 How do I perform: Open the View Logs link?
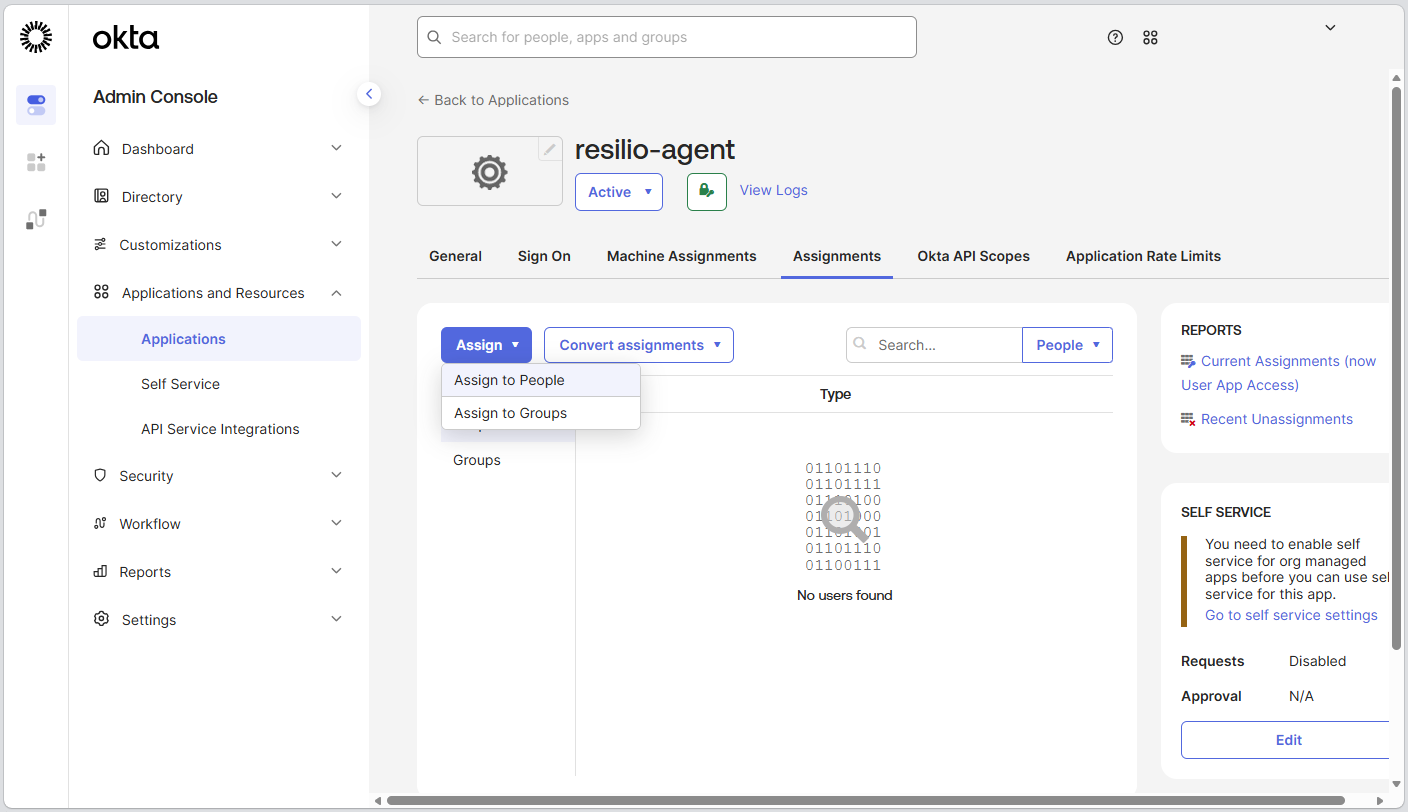(774, 190)
